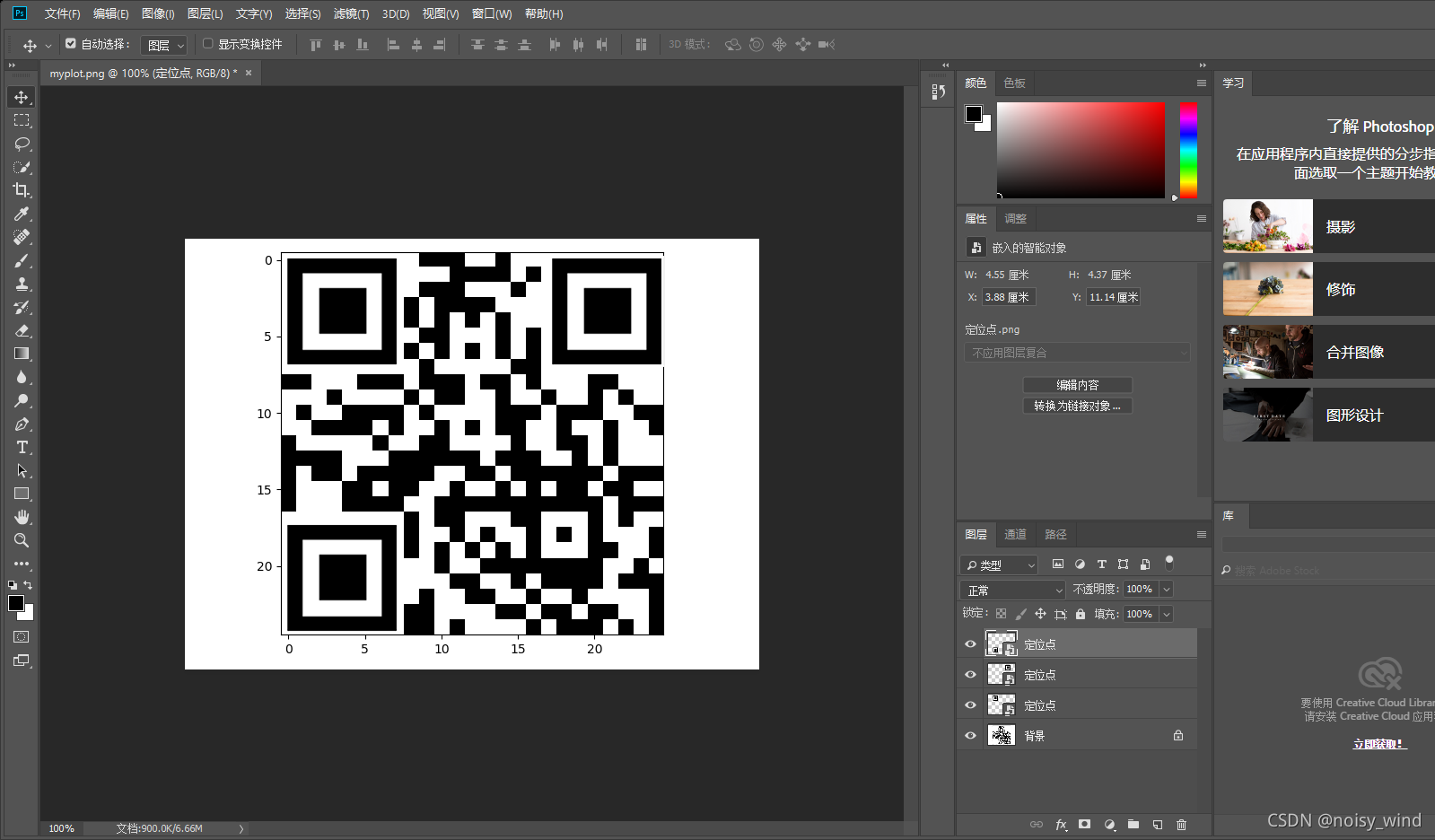Select the Move tool in the toolbox
The height and width of the screenshot is (840, 1435).
[22, 97]
